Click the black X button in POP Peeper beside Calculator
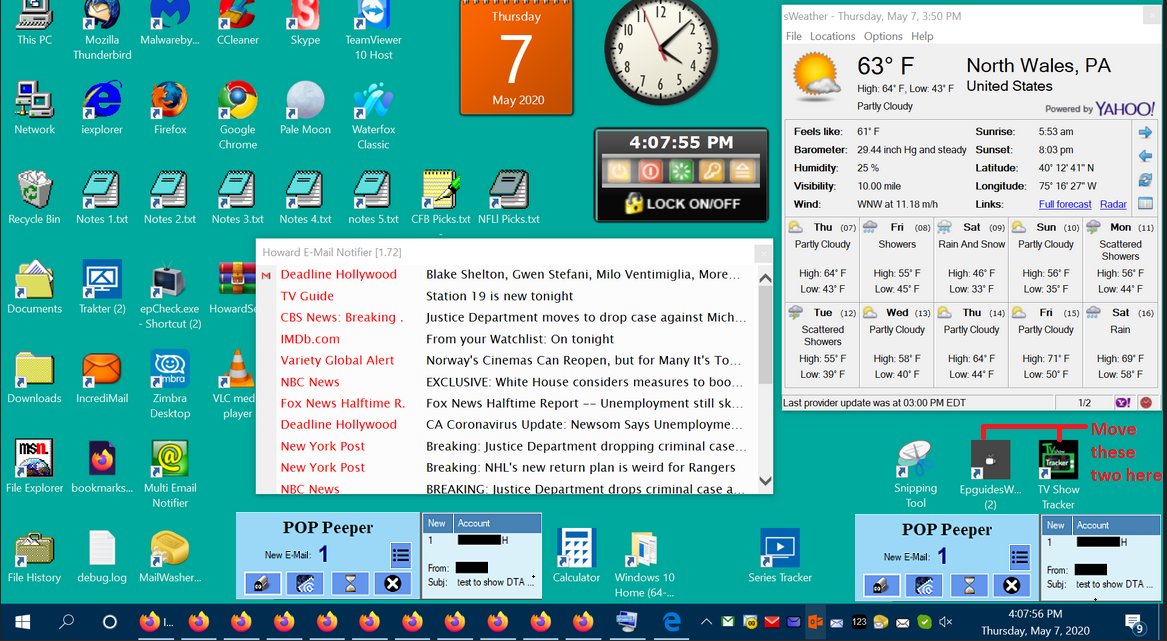The width and height of the screenshot is (1167, 641). (393, 584)
